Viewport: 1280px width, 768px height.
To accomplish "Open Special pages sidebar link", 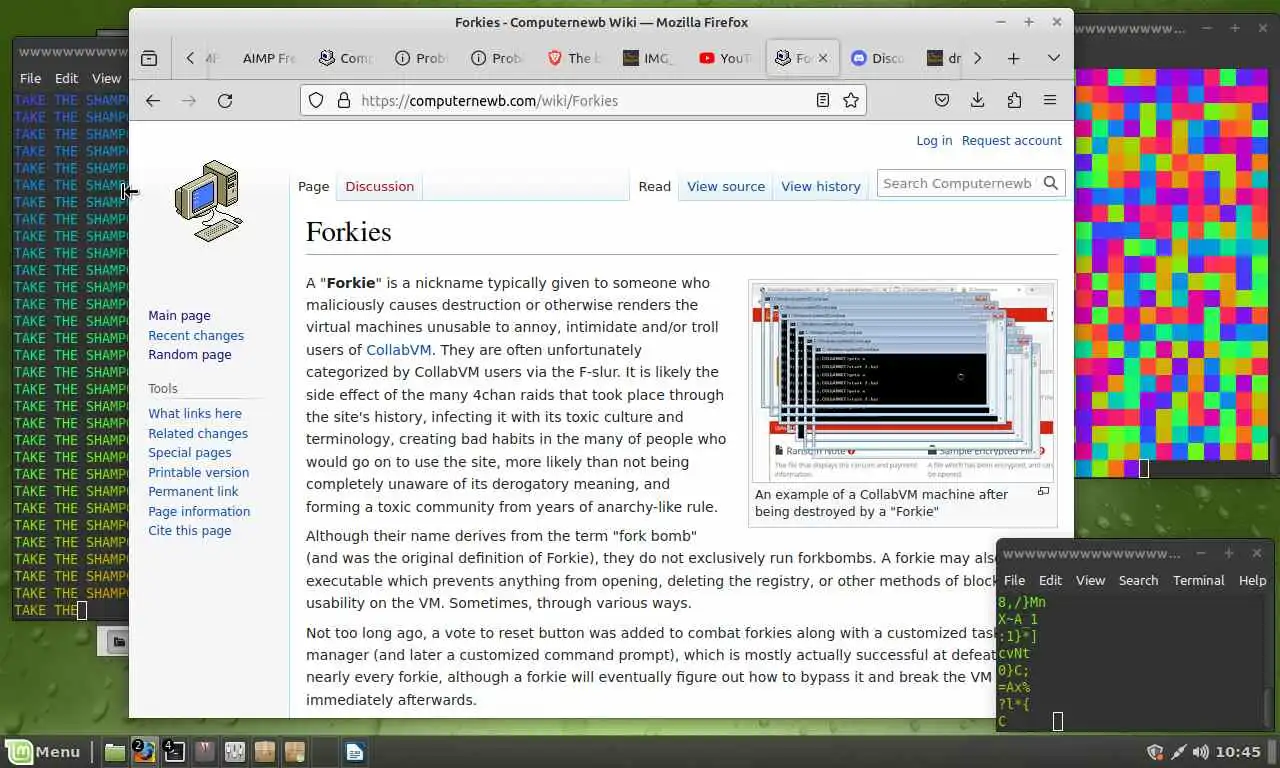I will click(190, 452).
